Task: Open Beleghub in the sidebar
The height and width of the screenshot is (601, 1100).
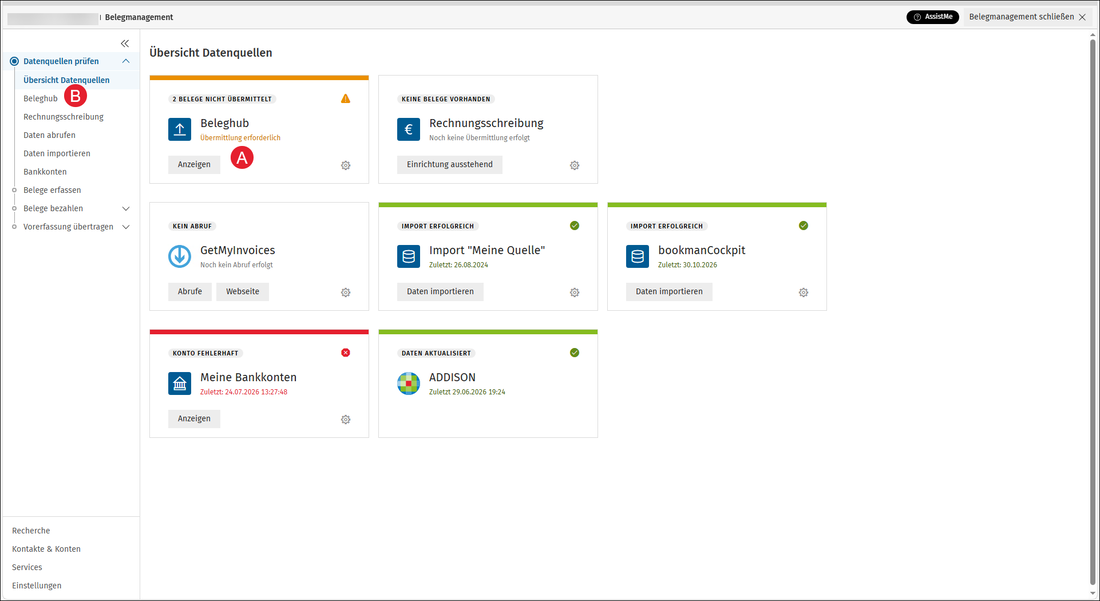Action: click(x=41, y=98)
